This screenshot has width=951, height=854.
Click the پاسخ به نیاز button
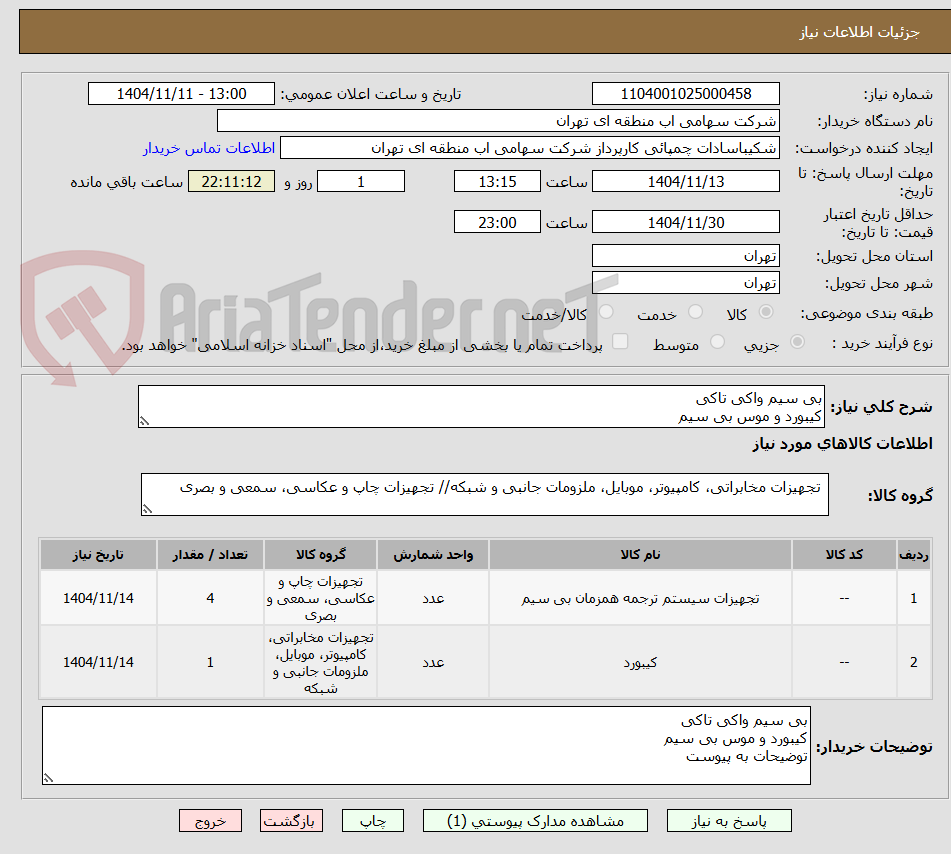(x=729, y=821)
